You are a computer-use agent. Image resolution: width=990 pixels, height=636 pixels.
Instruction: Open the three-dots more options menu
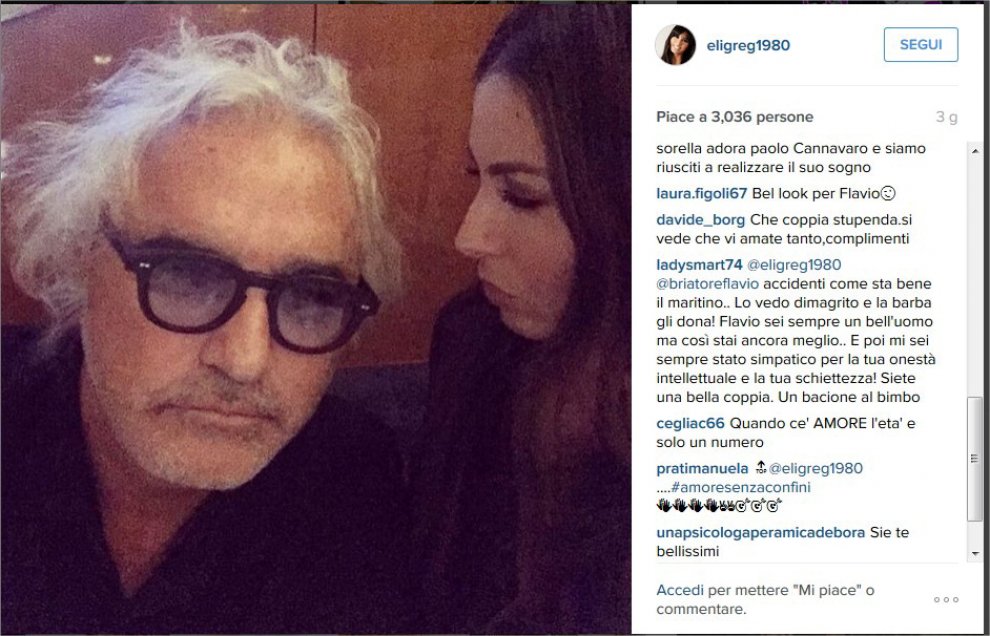point(946,599)
